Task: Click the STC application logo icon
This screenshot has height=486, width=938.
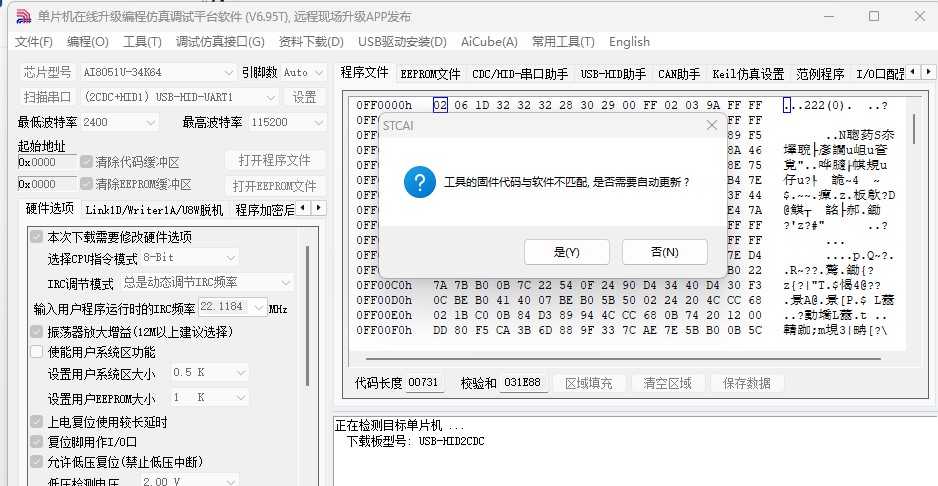Action: 23,16
